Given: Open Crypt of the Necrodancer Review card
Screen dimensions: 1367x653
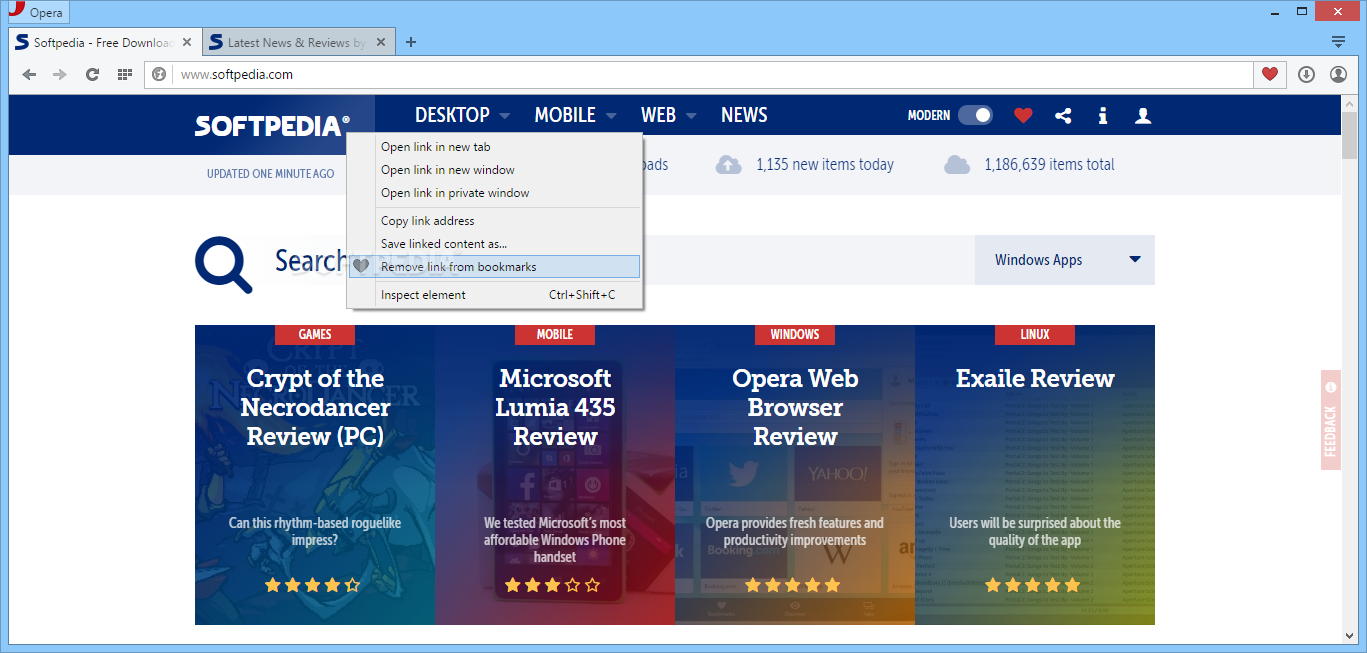Looking at the screenshot, I should coord(315,475).
